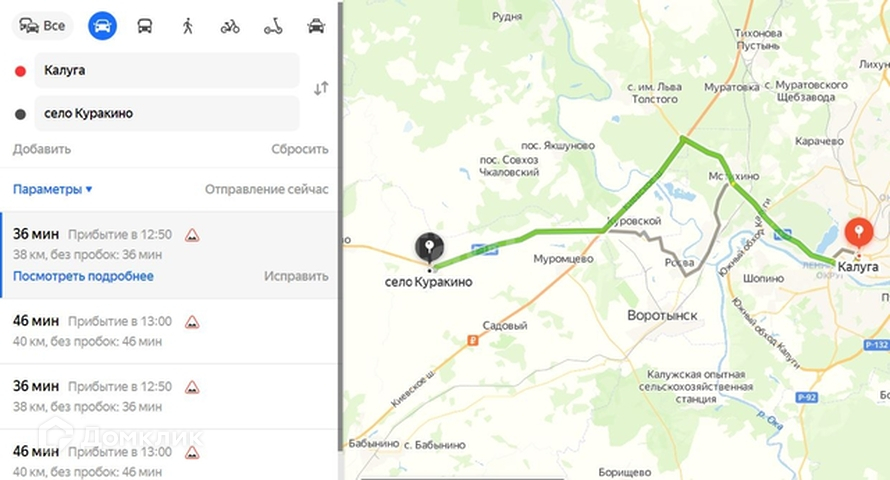Click Добавить to add a waypoint
Screen dimensions: 890x480
click(x=42, y=149)
